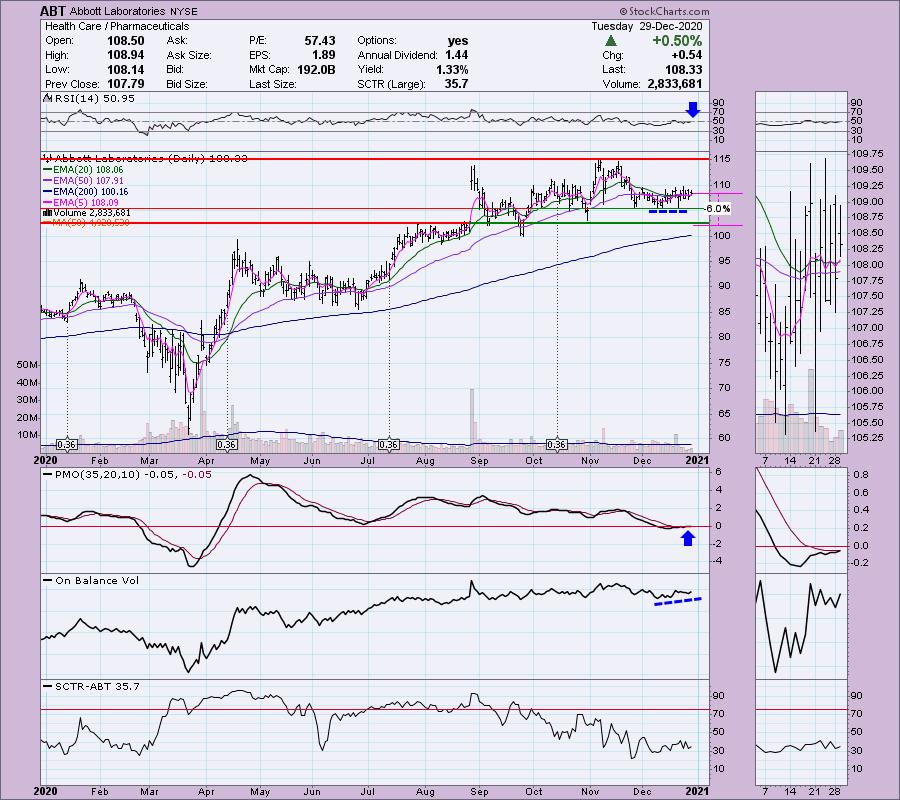
Task: Click the Yield value 1.33%
Action: click(x=452, y=69)
